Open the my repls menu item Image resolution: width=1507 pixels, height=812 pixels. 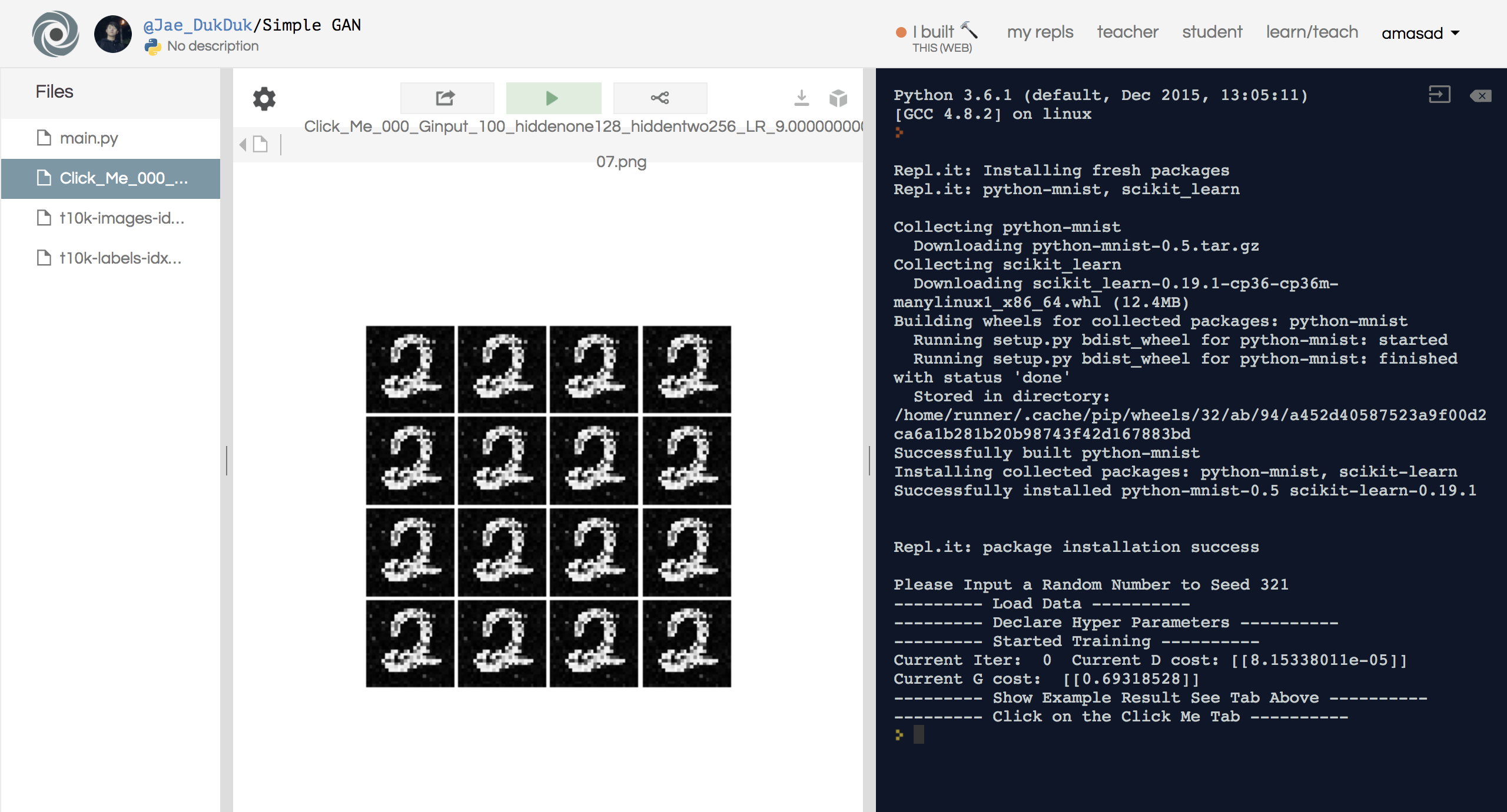1040,32
